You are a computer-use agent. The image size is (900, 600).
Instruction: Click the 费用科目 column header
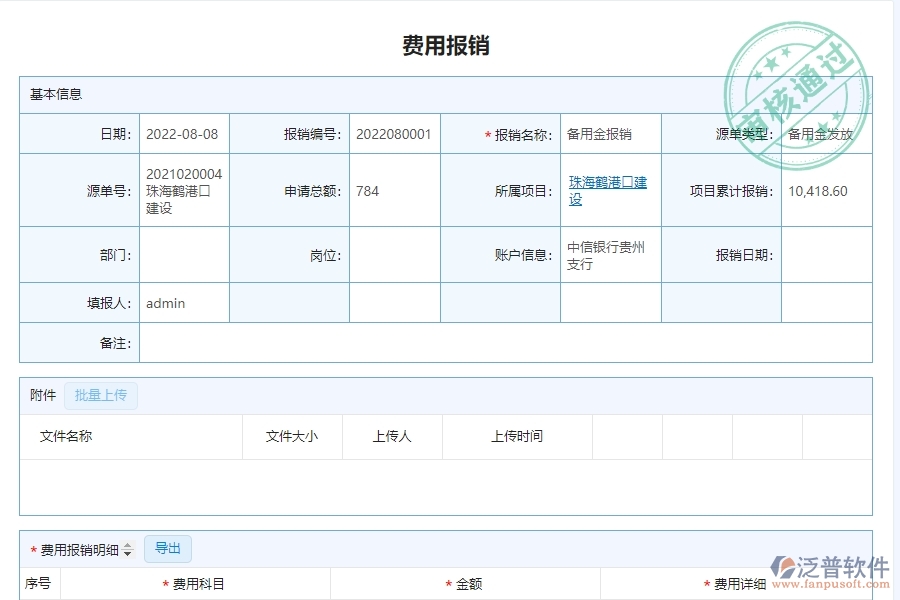(197, 583)
